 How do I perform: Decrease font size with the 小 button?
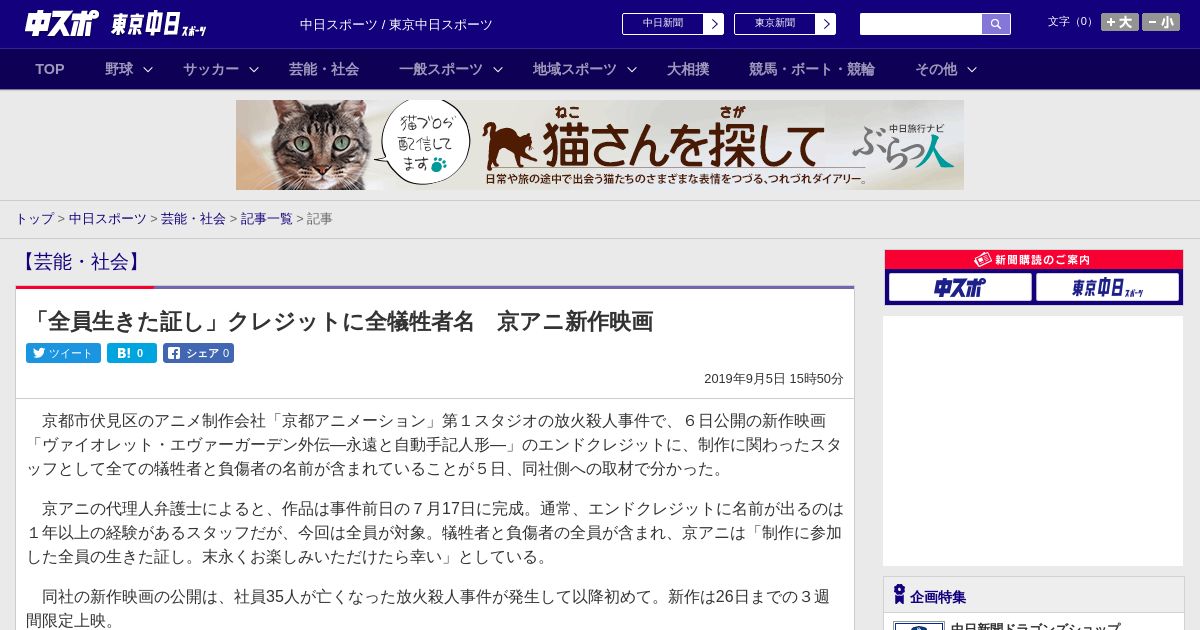[x=1161, y=22]
